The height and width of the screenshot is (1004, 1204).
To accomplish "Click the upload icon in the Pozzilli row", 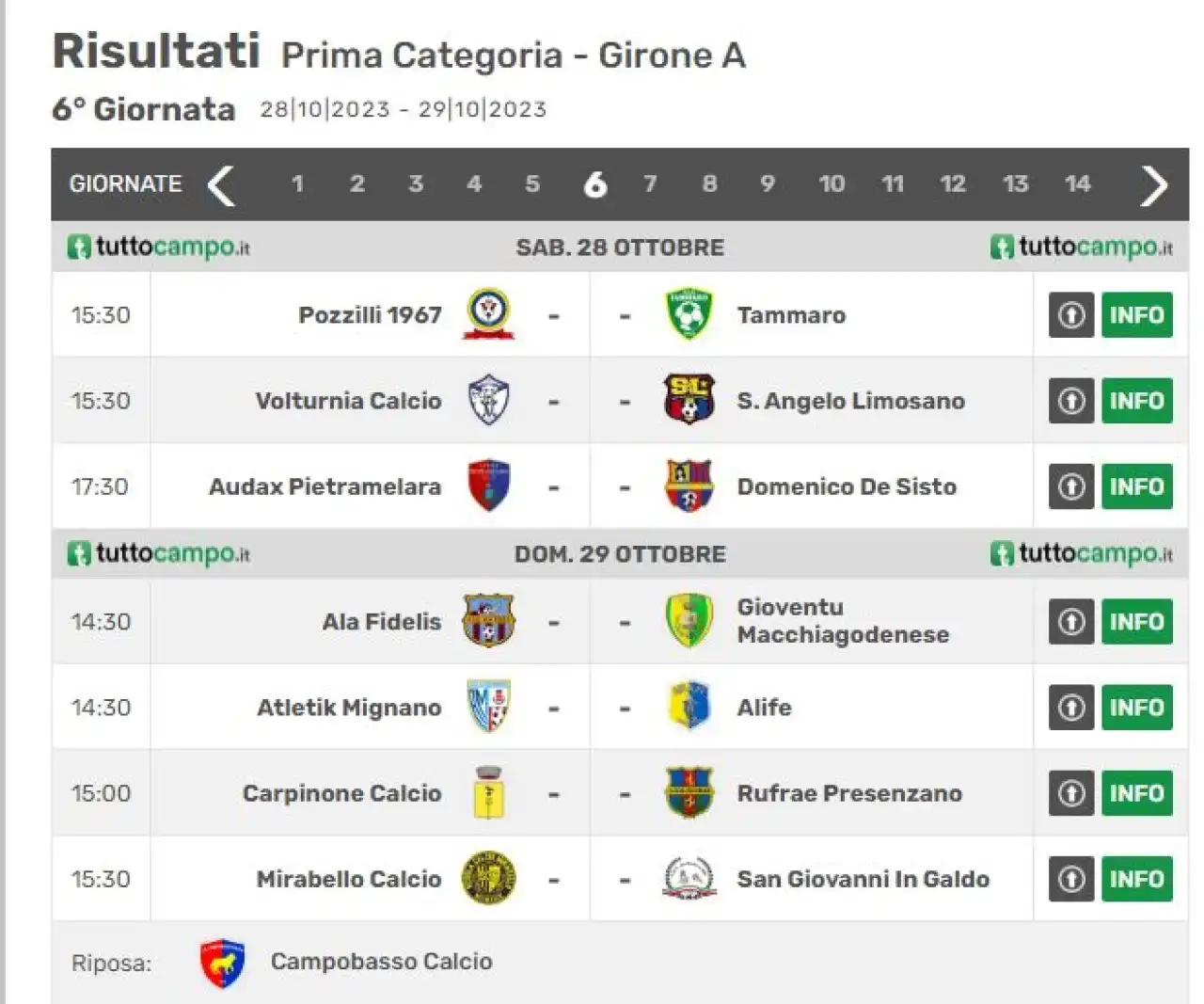I will [1071, 314].
